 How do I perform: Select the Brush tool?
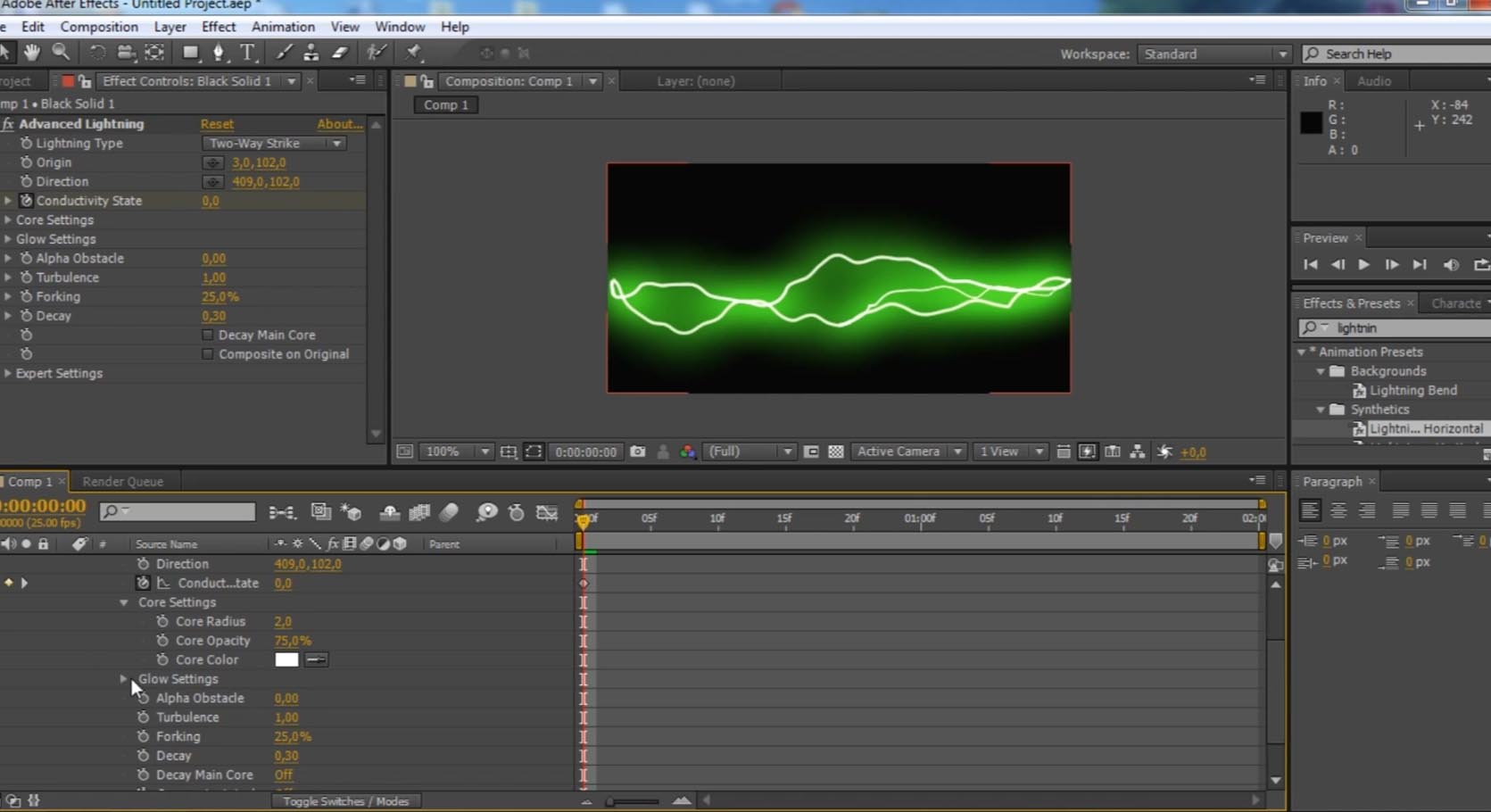pyautogui.click(x=284, y=53)
